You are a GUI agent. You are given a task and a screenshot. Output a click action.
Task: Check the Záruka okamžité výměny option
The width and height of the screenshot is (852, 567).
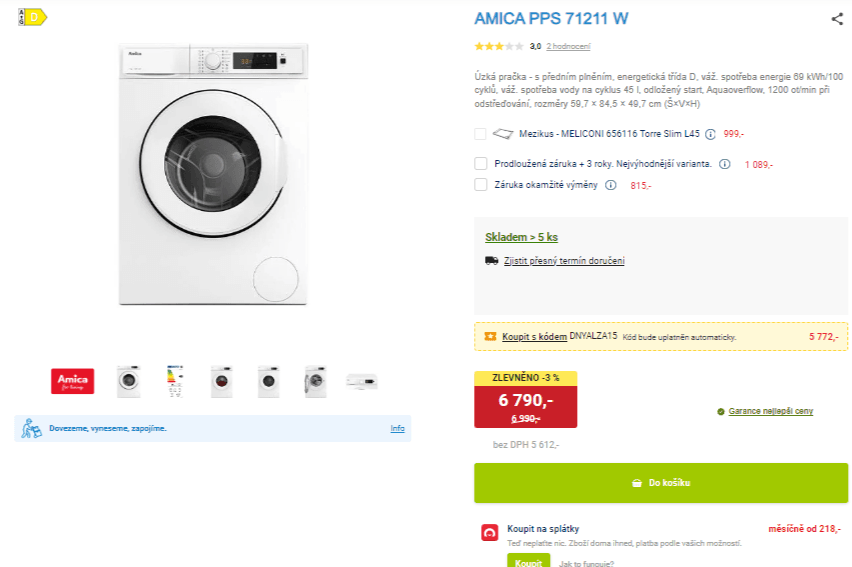coord(481,185)
